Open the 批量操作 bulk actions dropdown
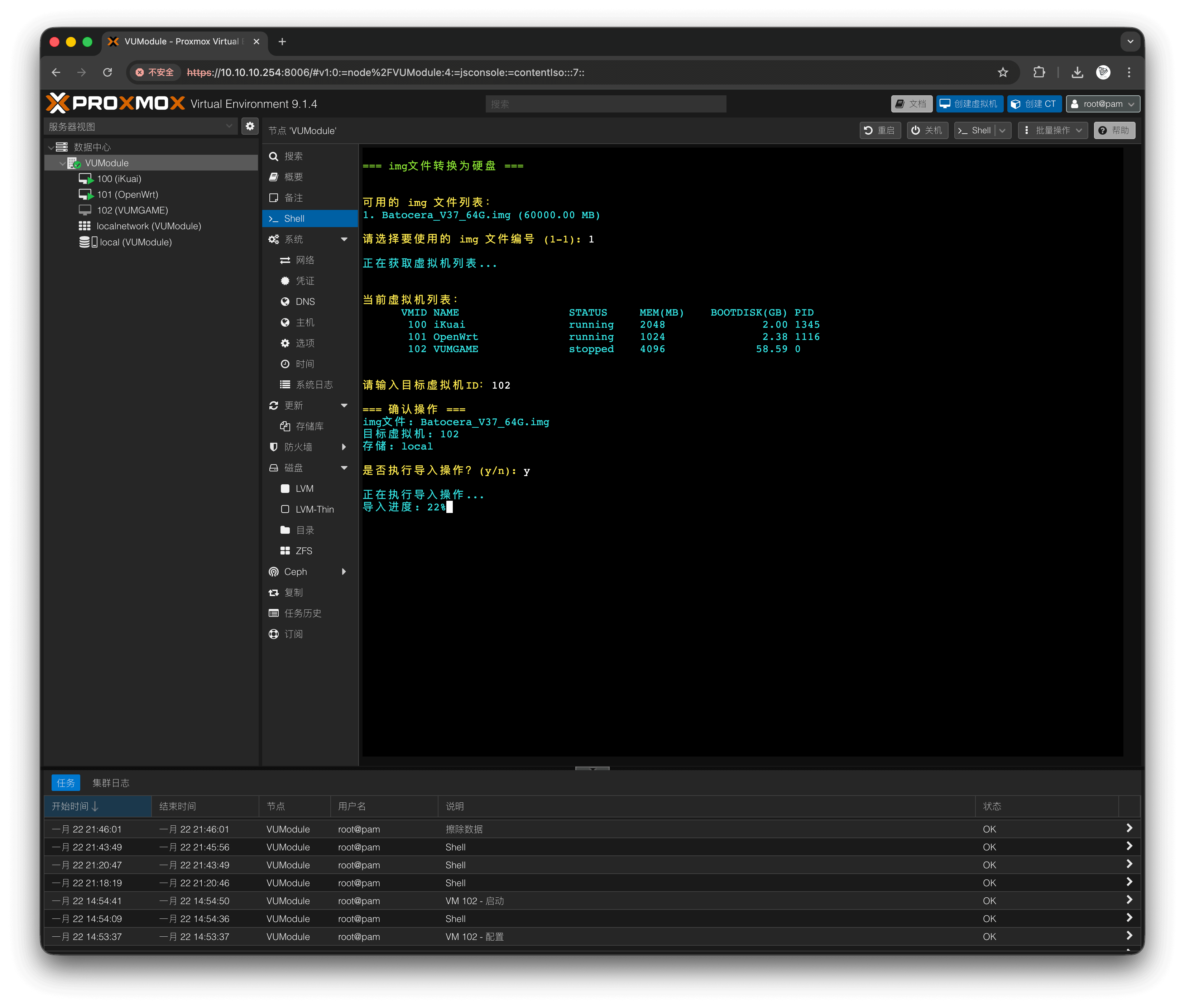Screen dimensions: 1185x1008 (1053, 130)
